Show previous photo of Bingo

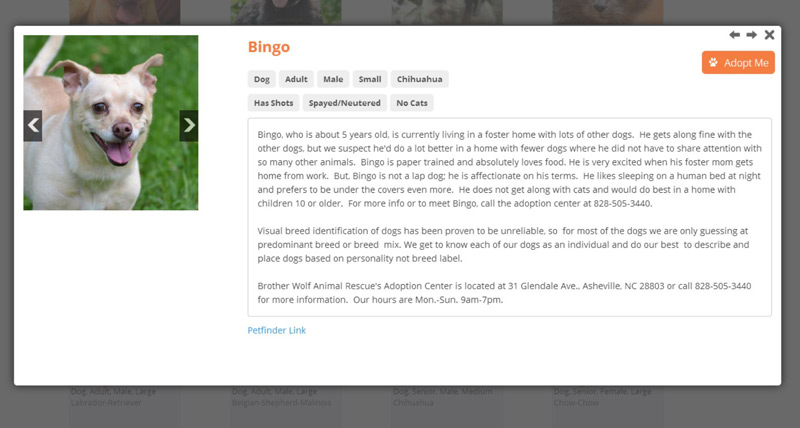(33, 125)
